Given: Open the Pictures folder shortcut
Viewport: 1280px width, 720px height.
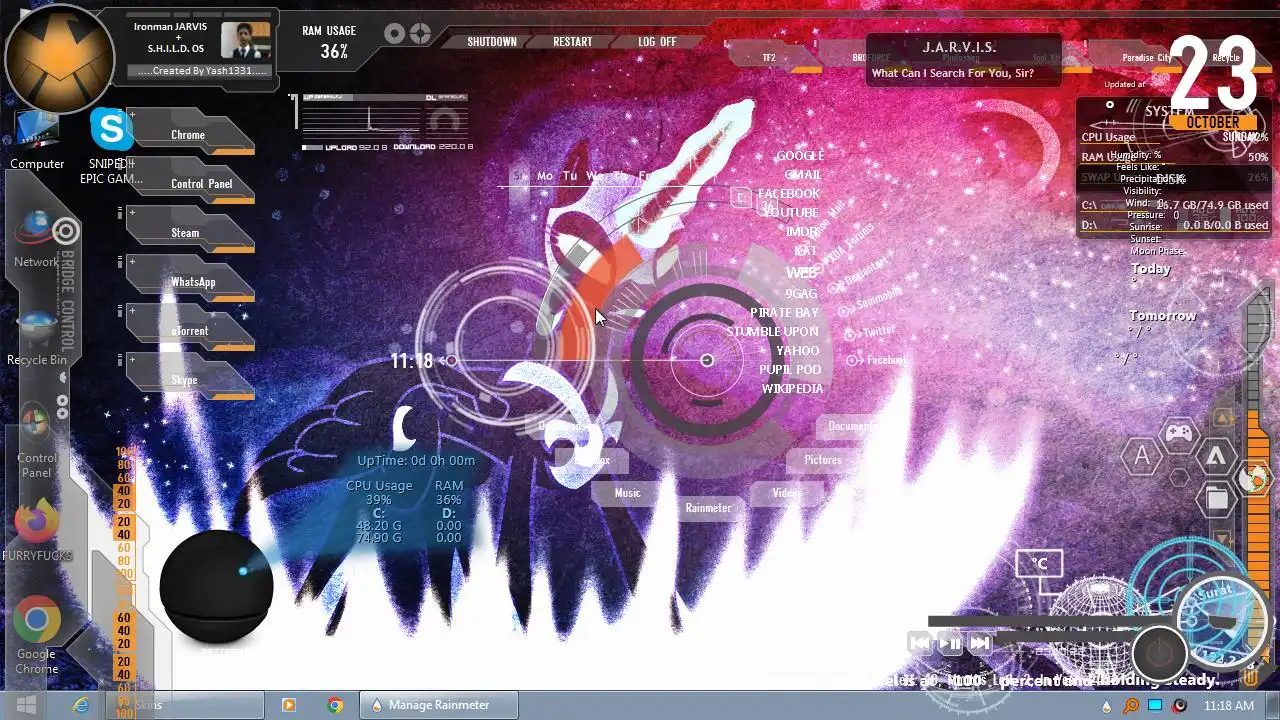Looking at the screenshot, I should (x=823, y=460).
